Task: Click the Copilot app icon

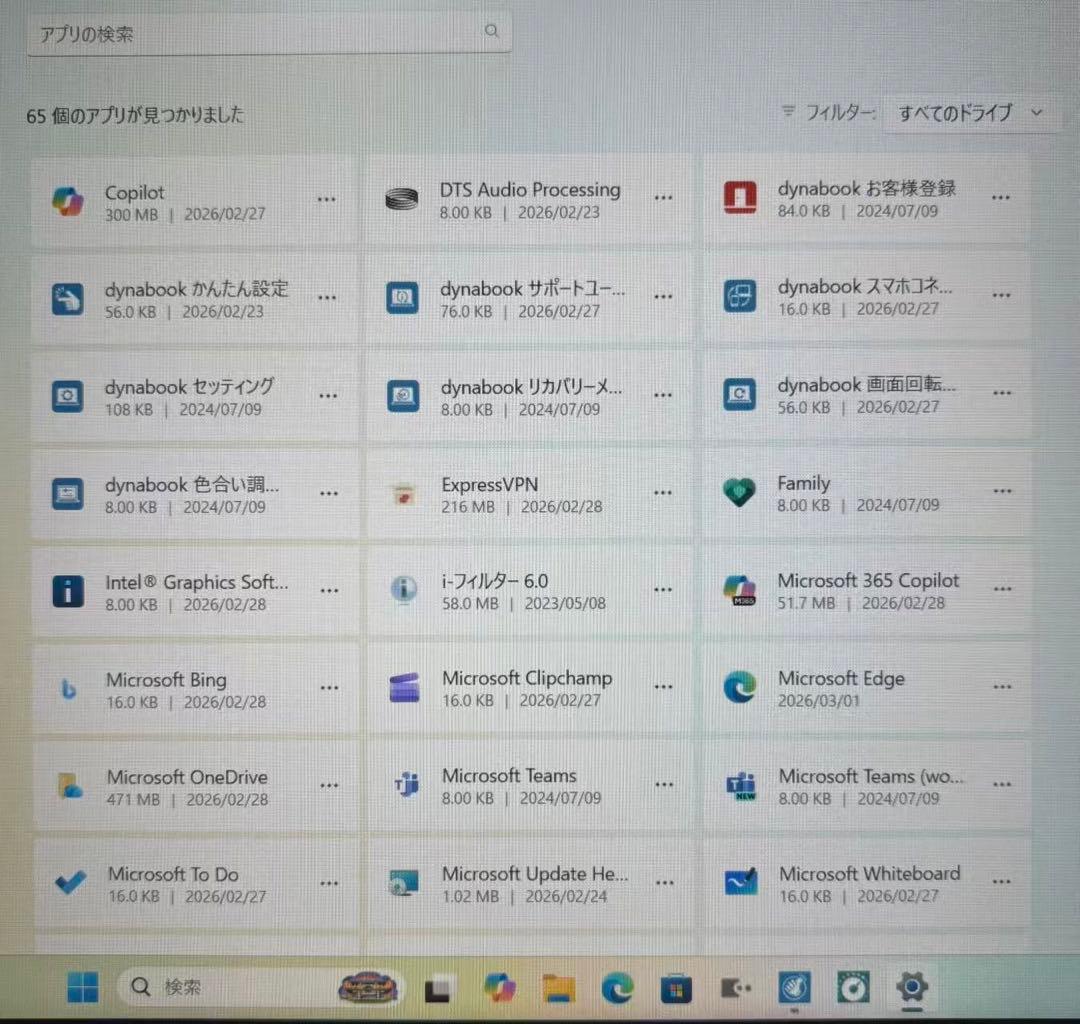Action: pyautogui.click(x=68, y=201)
